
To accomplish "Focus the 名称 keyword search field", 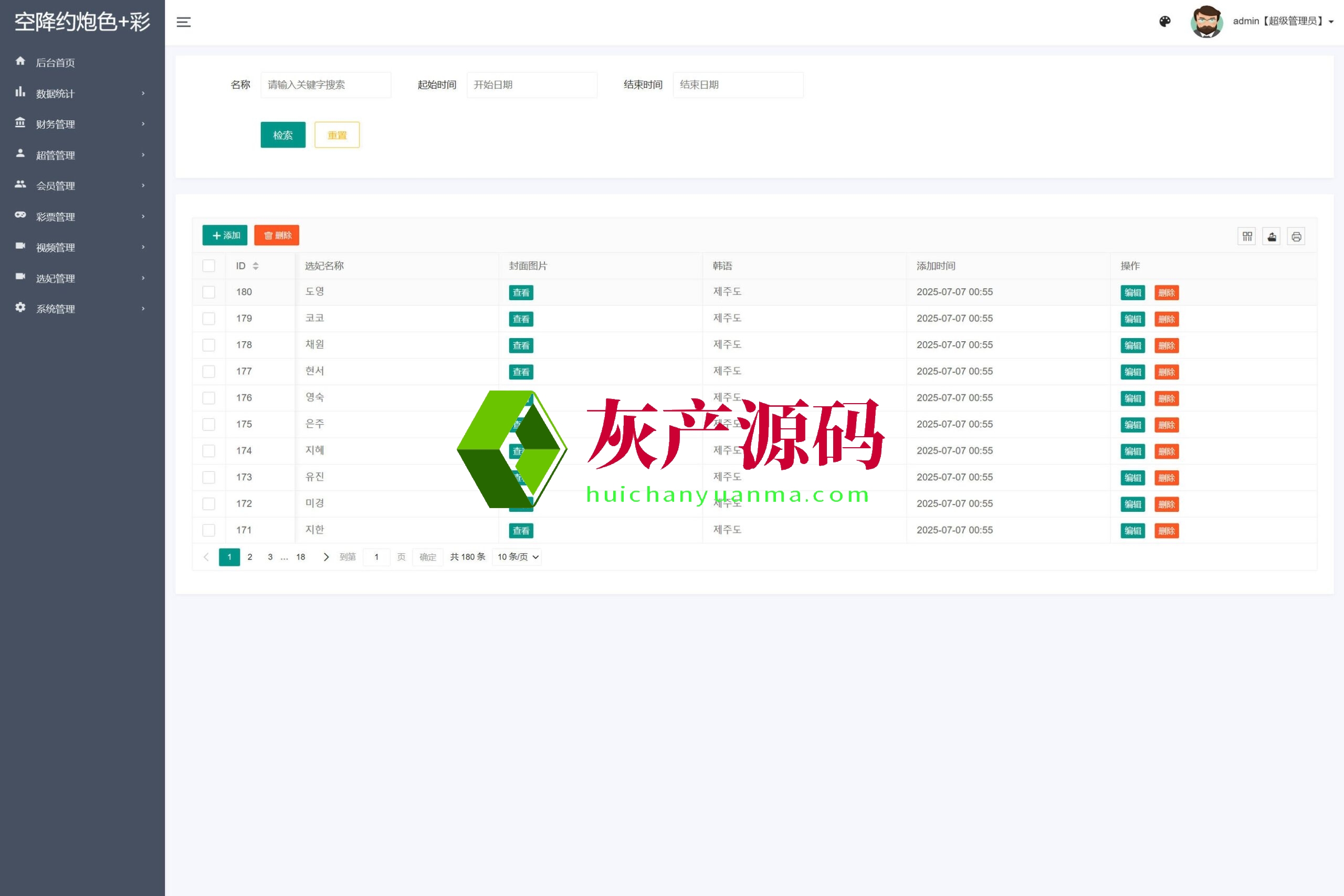I will pyautogui.click(x=325, y=85).
